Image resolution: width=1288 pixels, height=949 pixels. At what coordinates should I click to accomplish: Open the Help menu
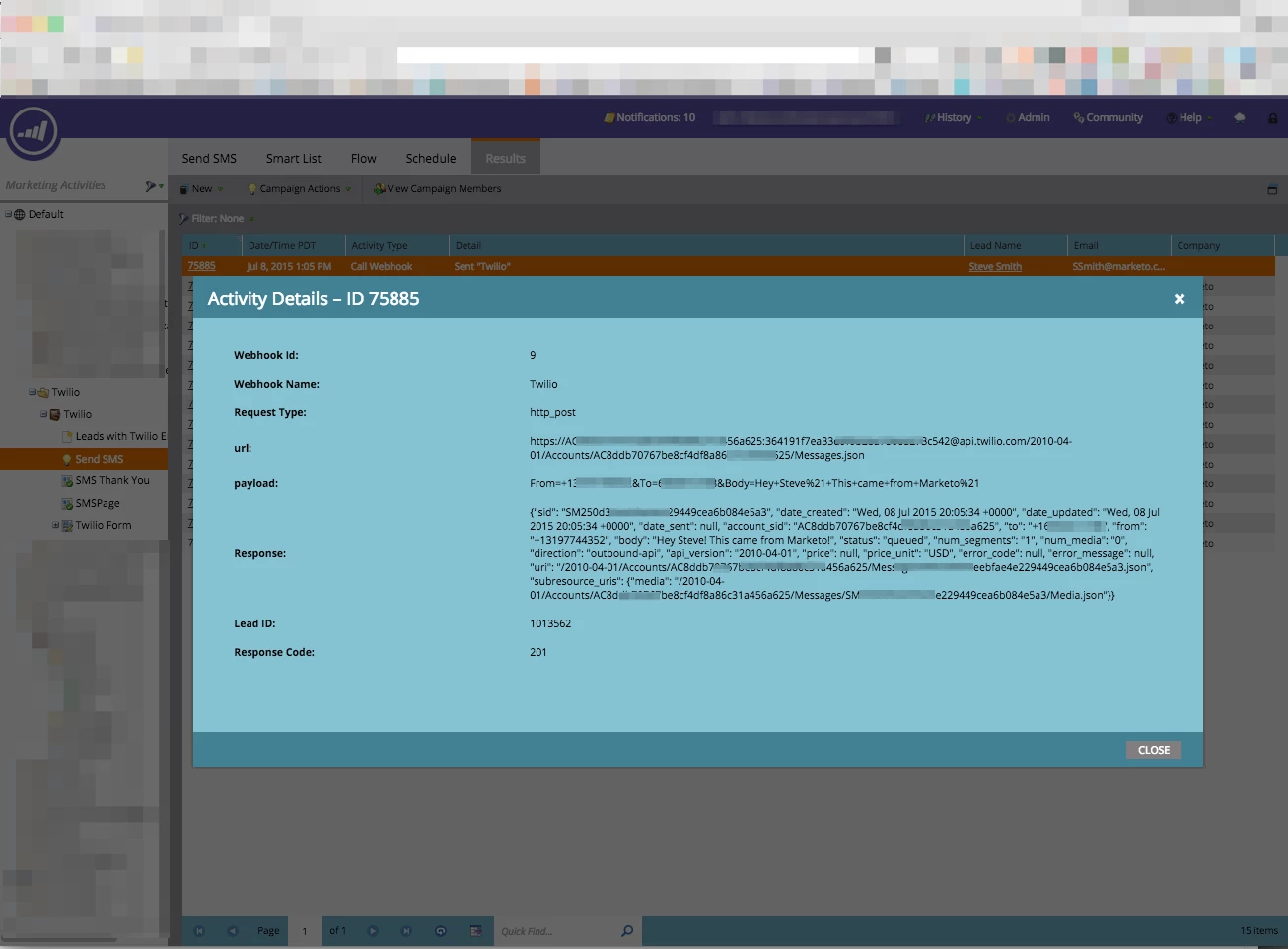pyautogui.click(x=1189, y=117)
